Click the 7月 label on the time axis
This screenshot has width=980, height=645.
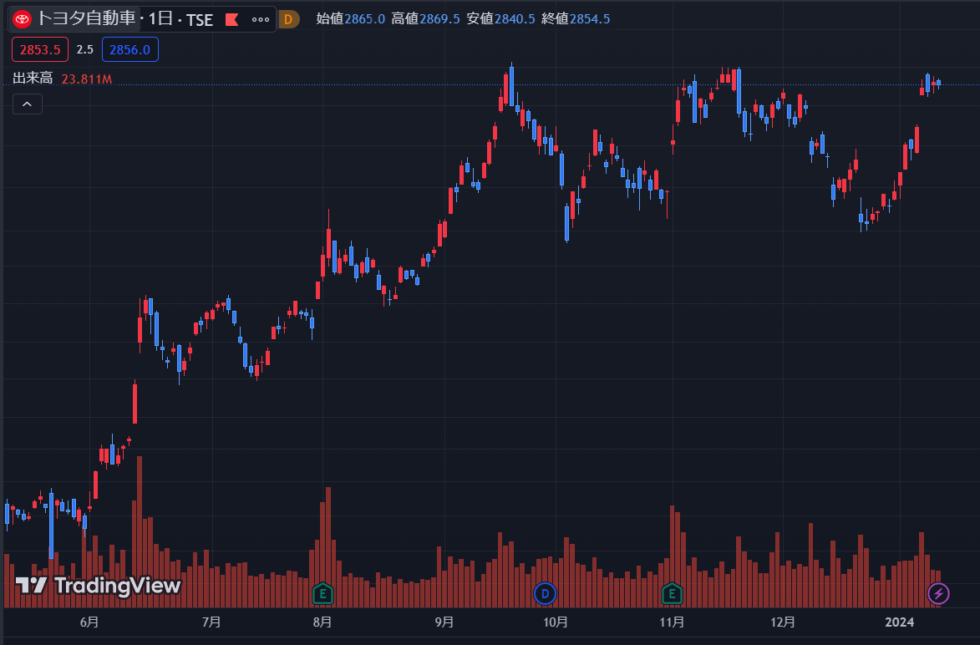(x=211, y=622)
